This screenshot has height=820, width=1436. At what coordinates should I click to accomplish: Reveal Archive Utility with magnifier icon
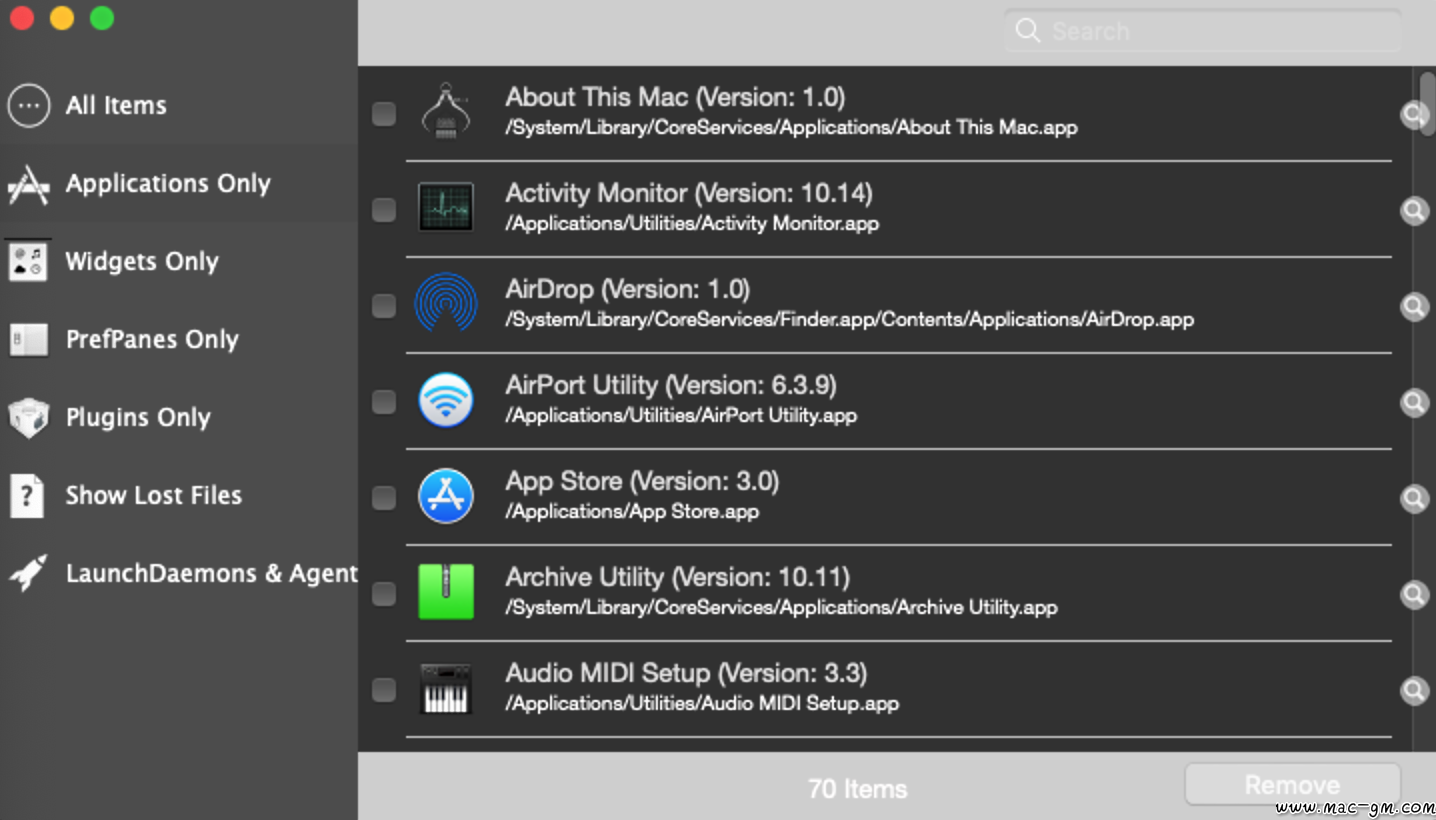tap(1413, 595)
